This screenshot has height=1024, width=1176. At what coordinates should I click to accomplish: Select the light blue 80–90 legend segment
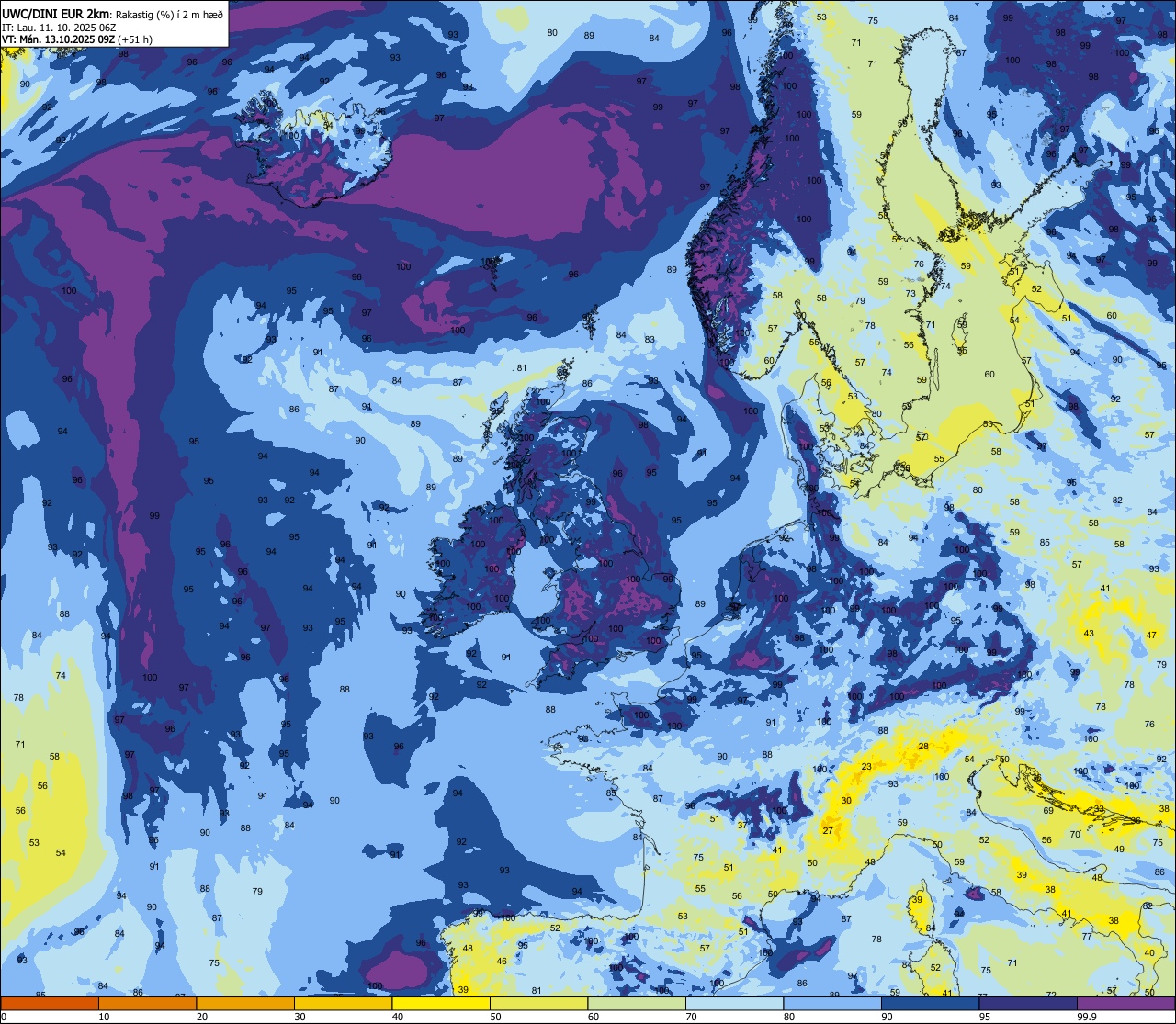tap(832, 1003)
